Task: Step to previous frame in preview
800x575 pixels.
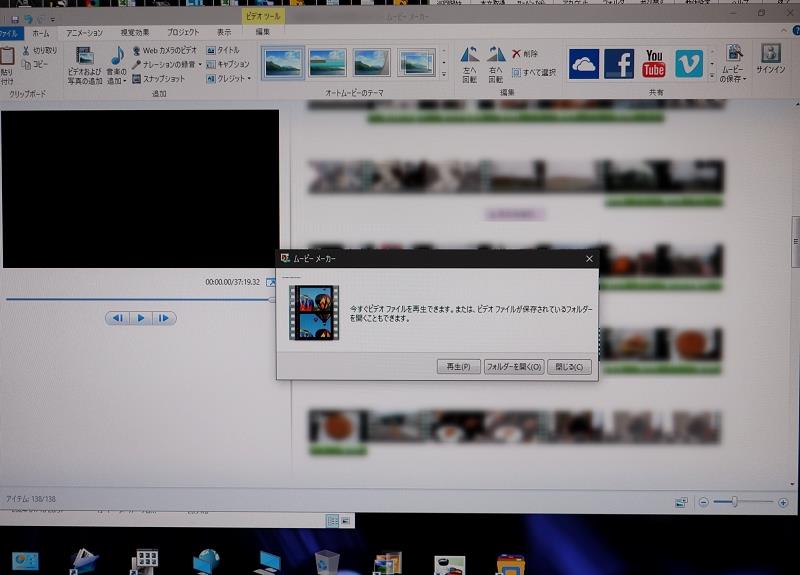Action: tap(118, 318)
